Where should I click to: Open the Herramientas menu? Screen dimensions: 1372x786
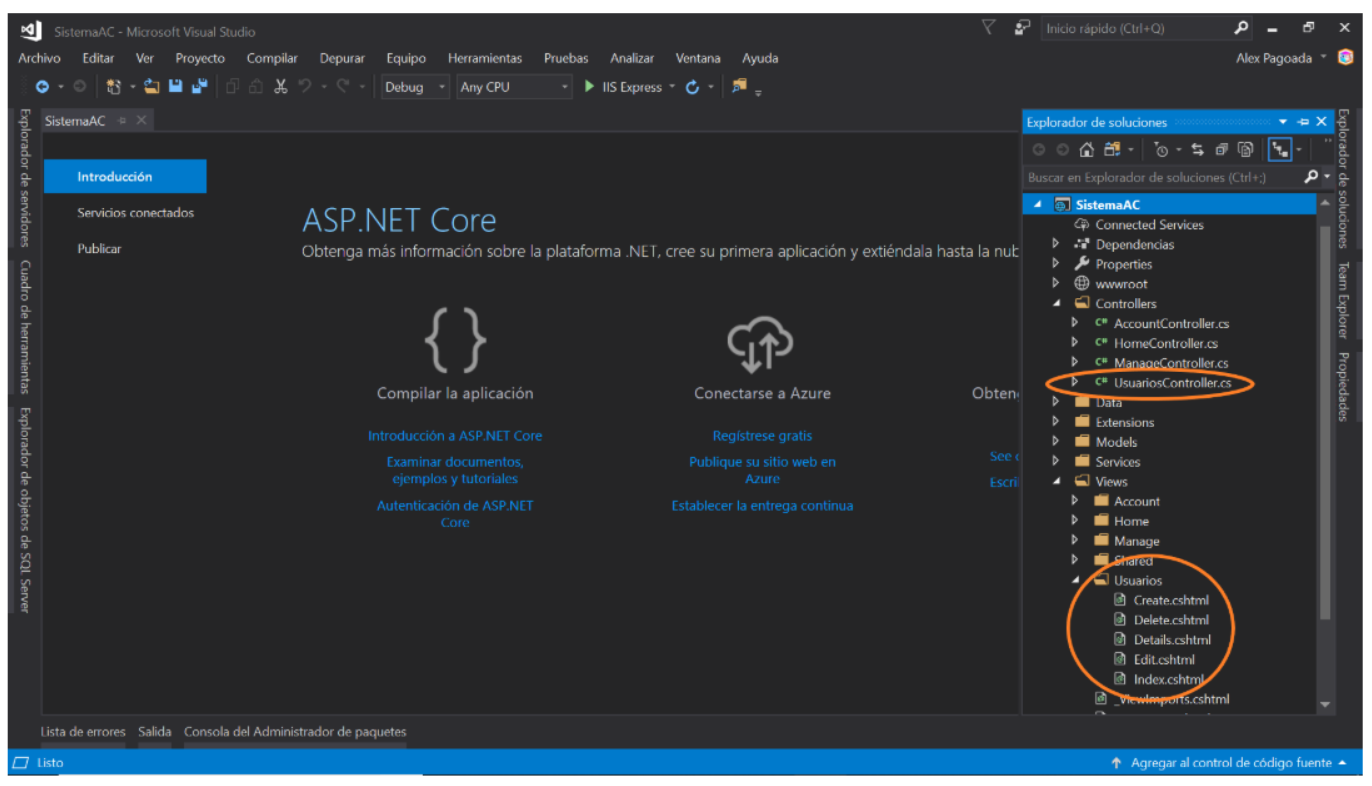485,58
